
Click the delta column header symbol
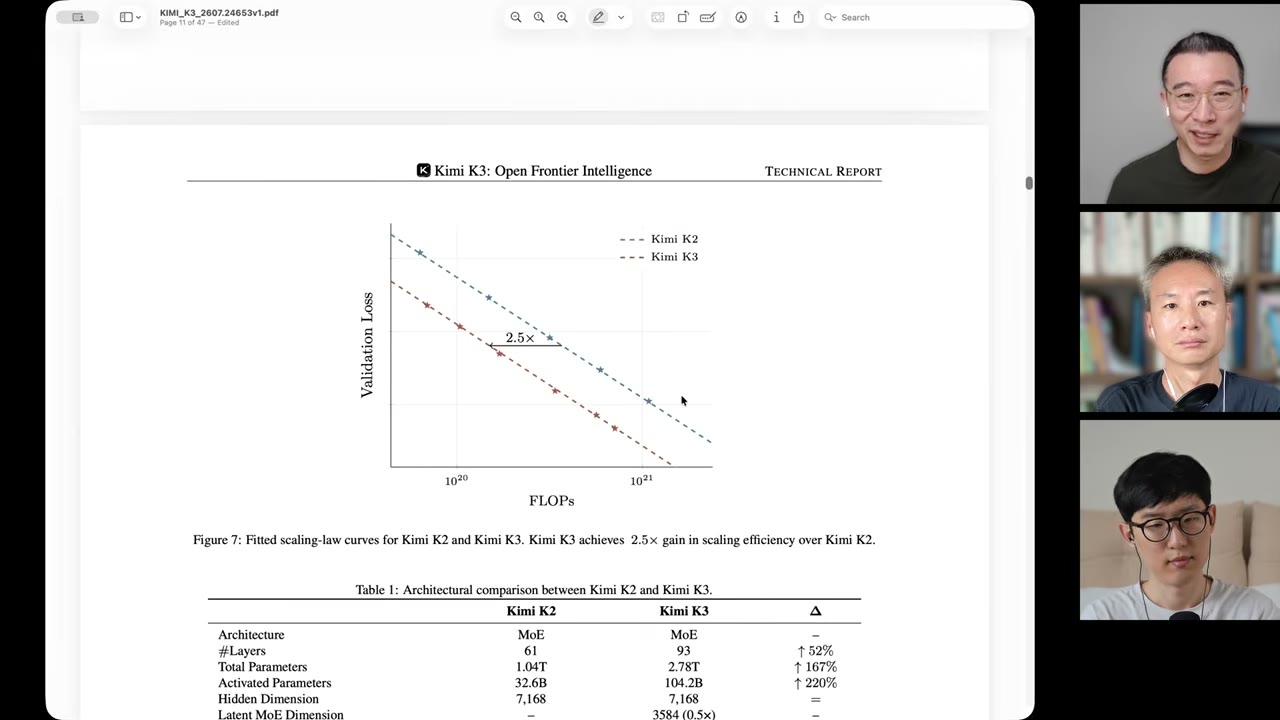pos(815,611)
